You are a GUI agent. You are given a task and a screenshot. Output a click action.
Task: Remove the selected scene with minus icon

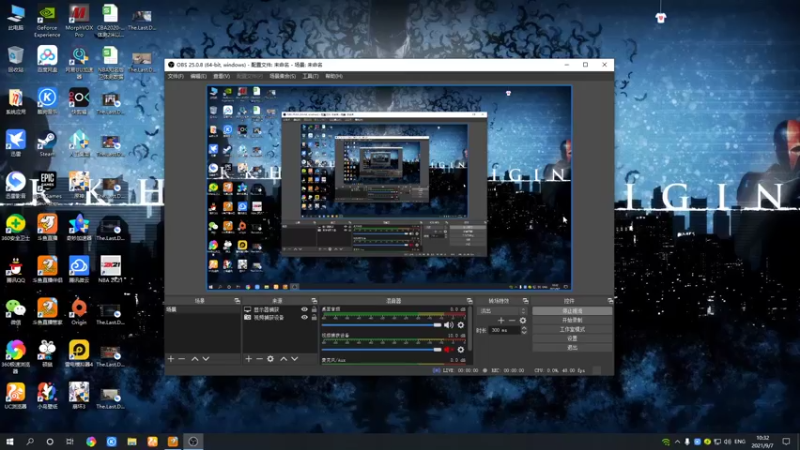tap(182, 359)
